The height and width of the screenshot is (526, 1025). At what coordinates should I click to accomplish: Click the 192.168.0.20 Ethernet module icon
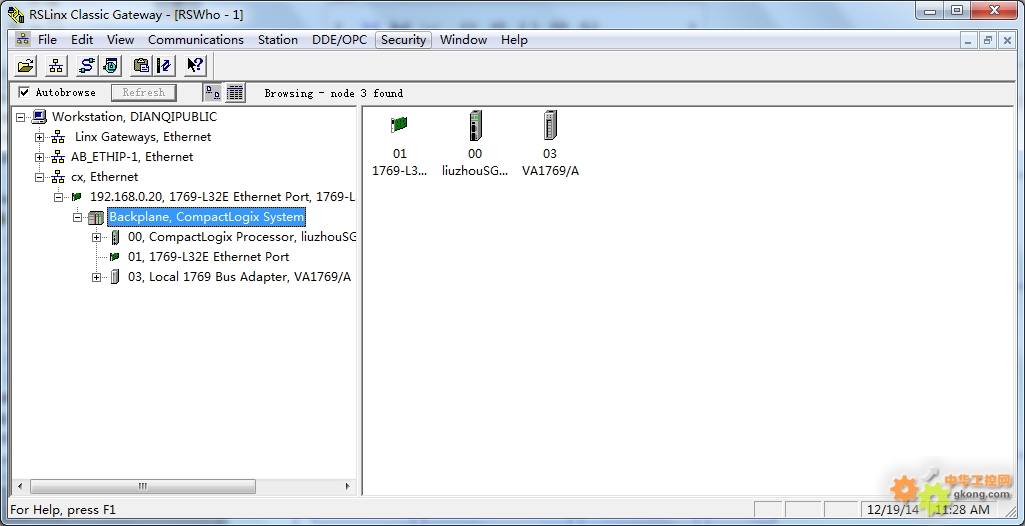(76, 197)
